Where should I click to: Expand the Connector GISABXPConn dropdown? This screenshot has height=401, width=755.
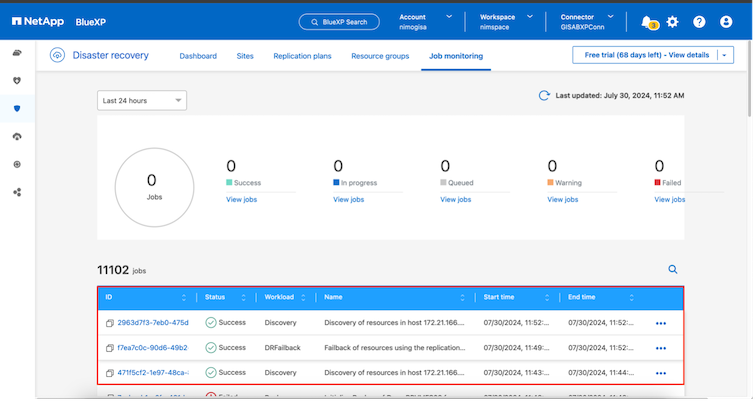[x=610, y=17]
